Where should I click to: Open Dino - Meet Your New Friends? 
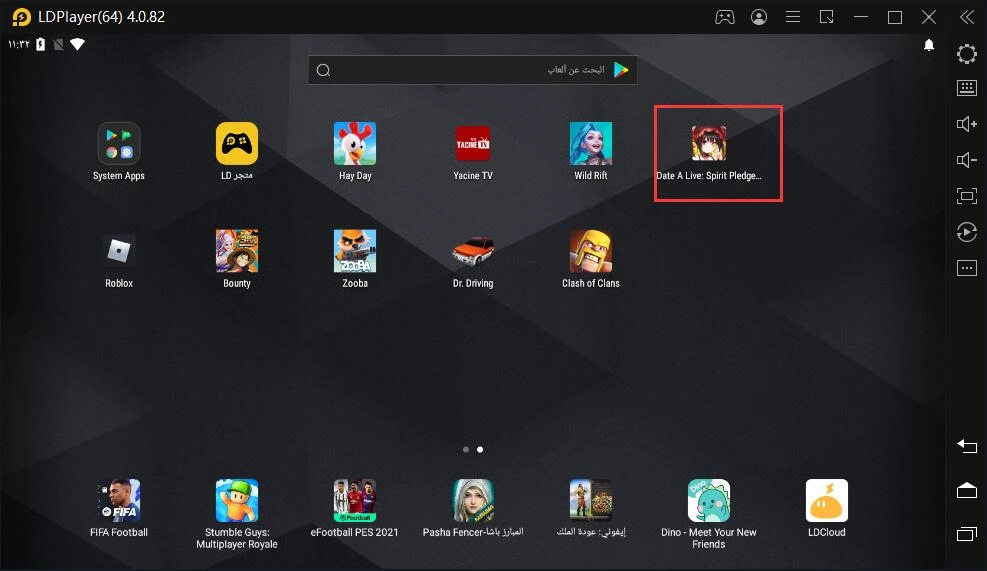[709, 500]
